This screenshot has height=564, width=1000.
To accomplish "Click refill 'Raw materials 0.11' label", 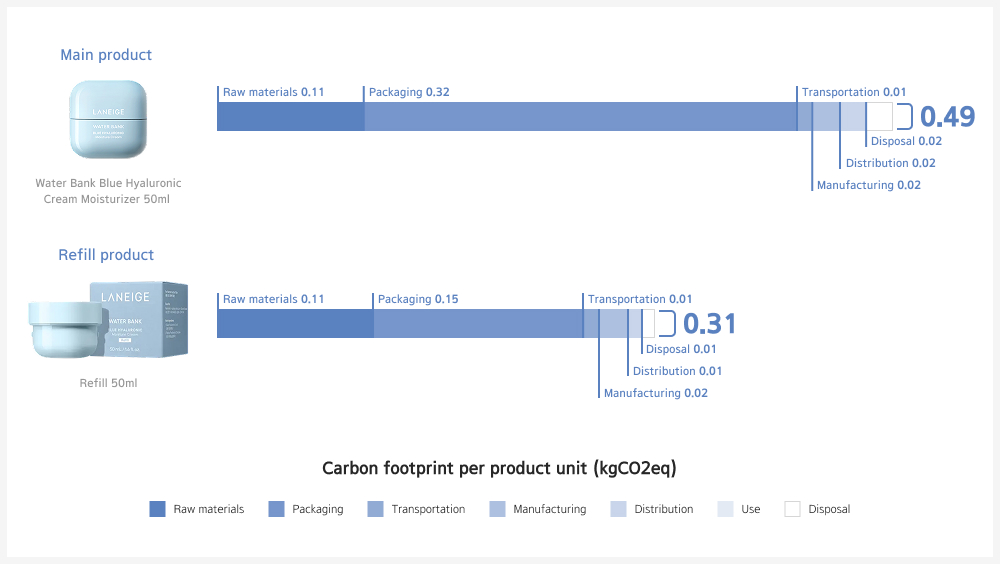I will 273,299.
